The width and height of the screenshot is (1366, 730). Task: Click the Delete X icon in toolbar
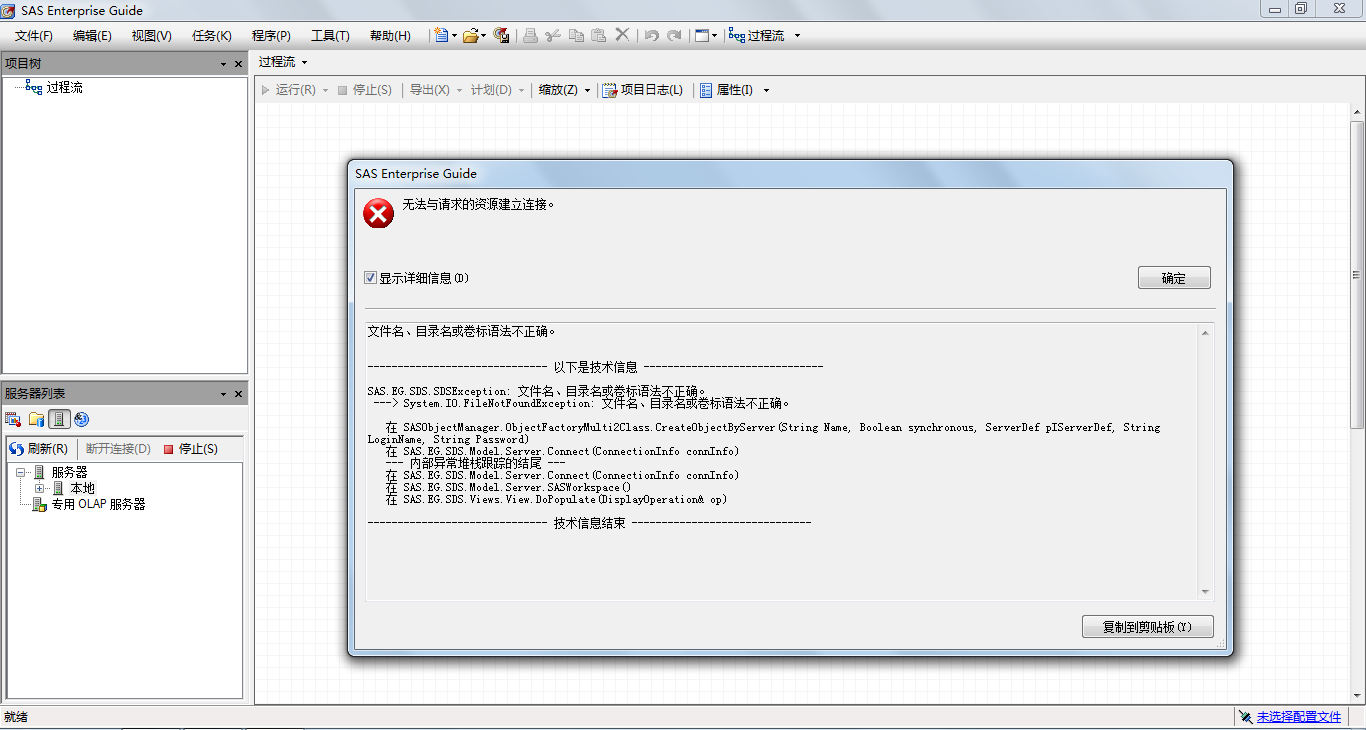(x=622, y=35)
